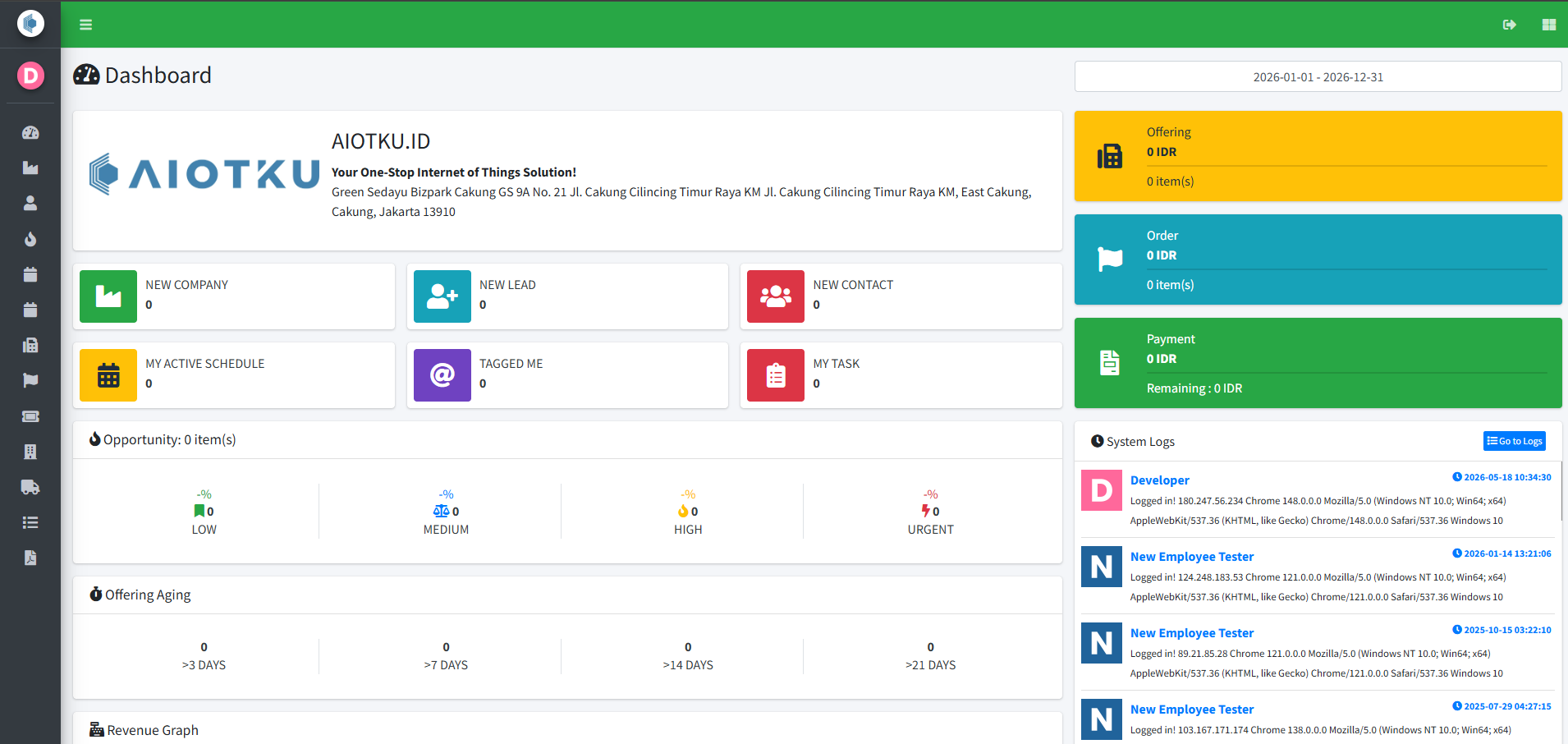1568x744 pixels.
Task: Open the AIOTKU logo icon in sidebar
Action: 30,23
